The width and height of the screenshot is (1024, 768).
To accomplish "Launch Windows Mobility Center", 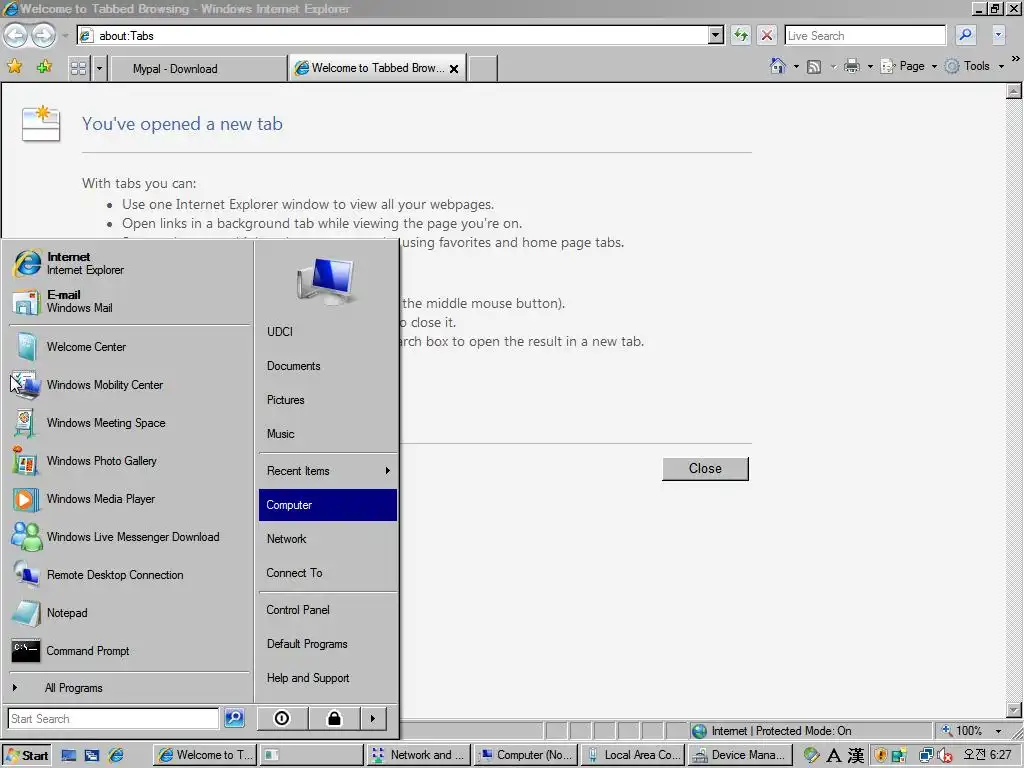I will click(129, 385).
